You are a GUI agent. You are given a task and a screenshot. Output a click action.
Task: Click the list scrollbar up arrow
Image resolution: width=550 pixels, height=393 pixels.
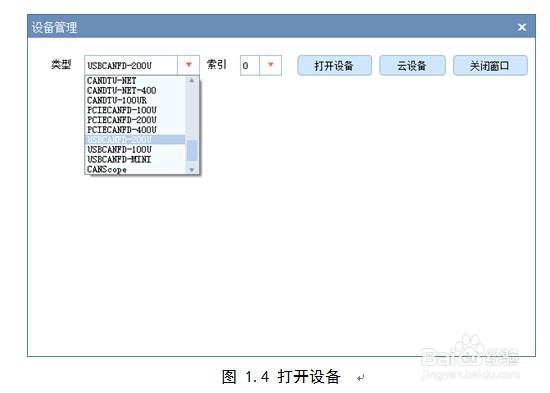pos(192,81)
